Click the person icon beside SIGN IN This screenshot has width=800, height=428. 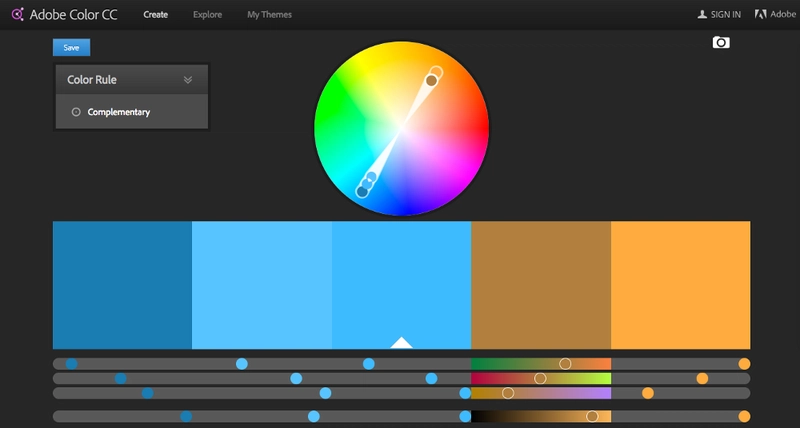pyautogui.click(x=702, y=14)
